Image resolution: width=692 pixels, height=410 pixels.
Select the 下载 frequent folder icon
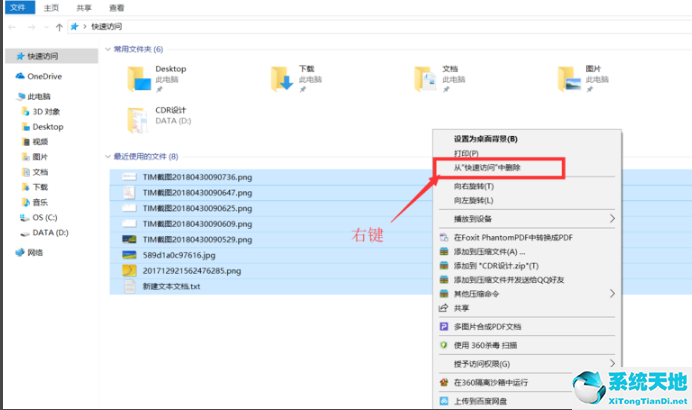pos(282,79)
